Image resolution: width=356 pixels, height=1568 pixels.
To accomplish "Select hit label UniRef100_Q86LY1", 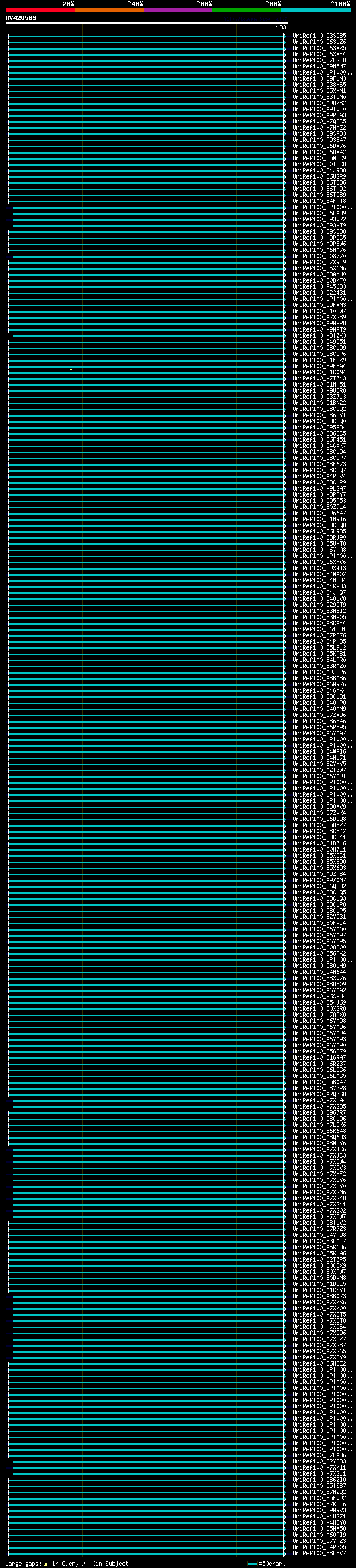I will pos(319,415).
